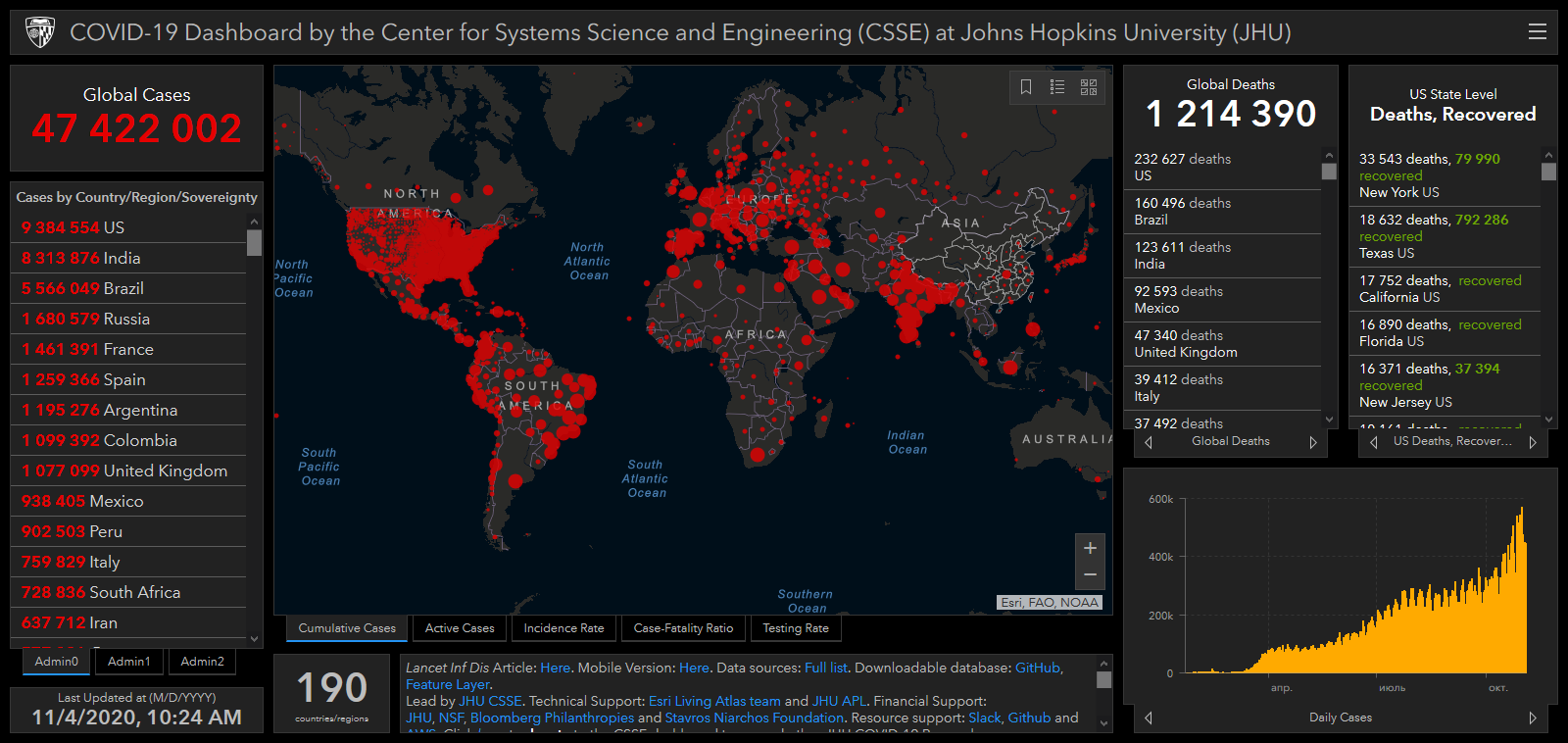Click the map bookmarks icon
The image size is (1568, 743).
[x=1026, y=87]
